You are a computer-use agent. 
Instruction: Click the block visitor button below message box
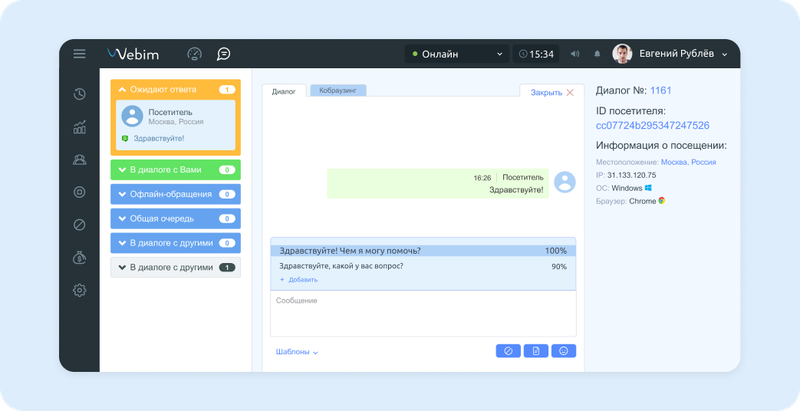pyautogui.click(x=508, y=351)
